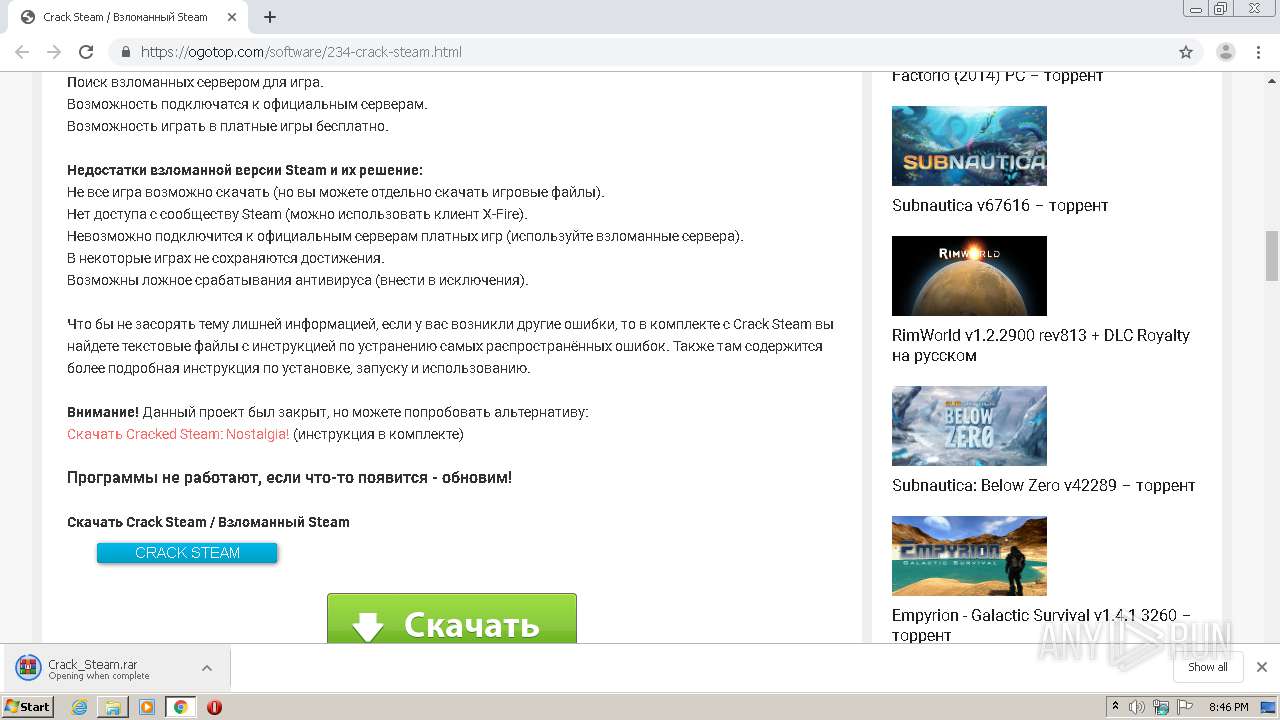This screenshot has width=1280, height=720.
Task: Open Empyrion - Galactic Survival v1.4.1 link
Action: point(1041,625)
